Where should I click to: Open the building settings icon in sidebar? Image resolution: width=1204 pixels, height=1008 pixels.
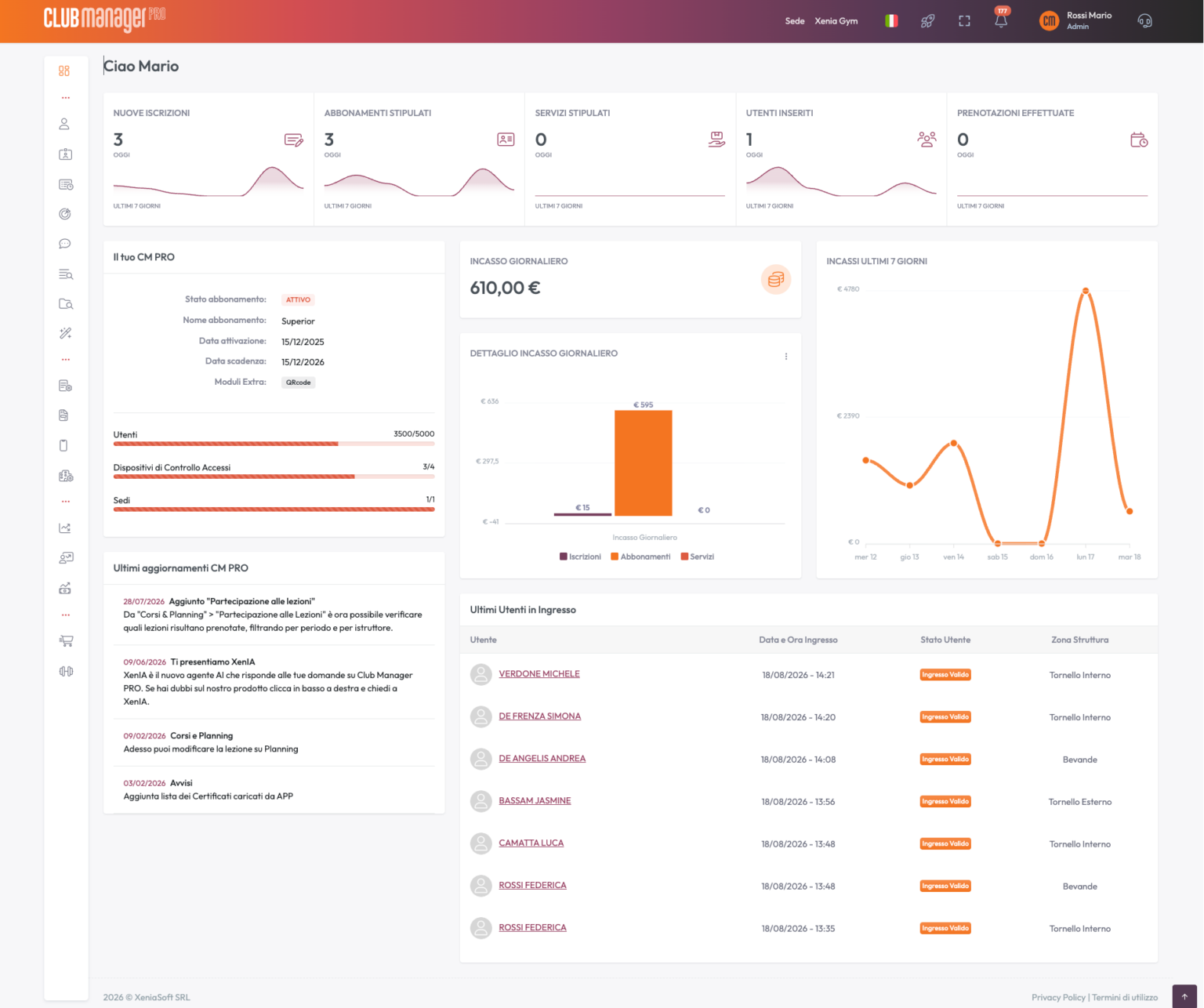click(x=66, y=476)
